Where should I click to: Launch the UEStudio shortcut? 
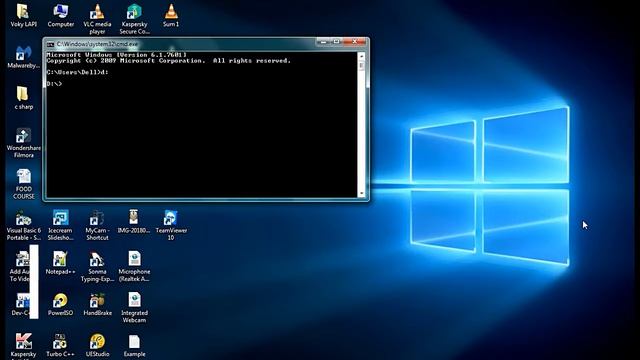97,346
